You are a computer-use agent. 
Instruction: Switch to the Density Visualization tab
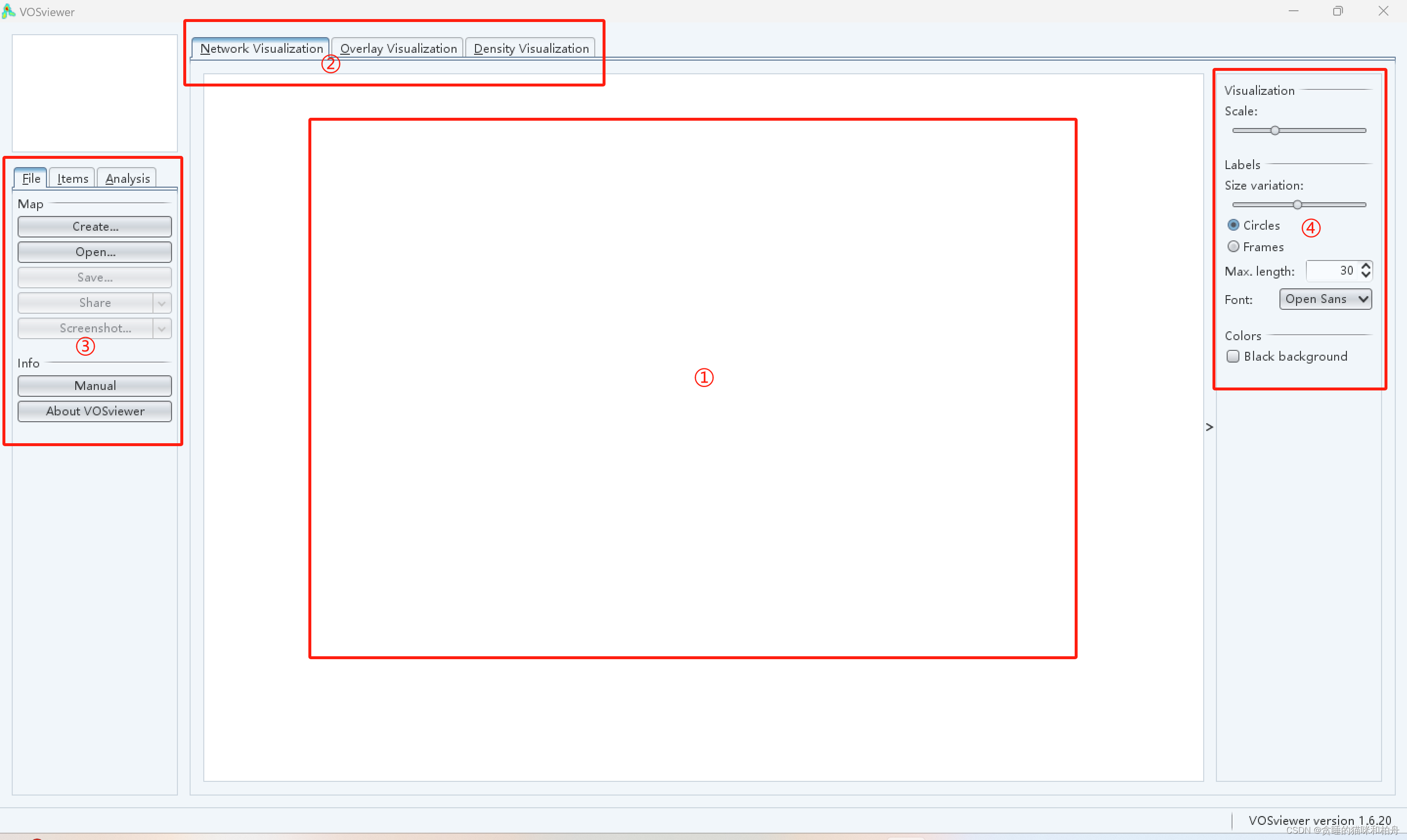pyautogui.click(x=531, y=49)
